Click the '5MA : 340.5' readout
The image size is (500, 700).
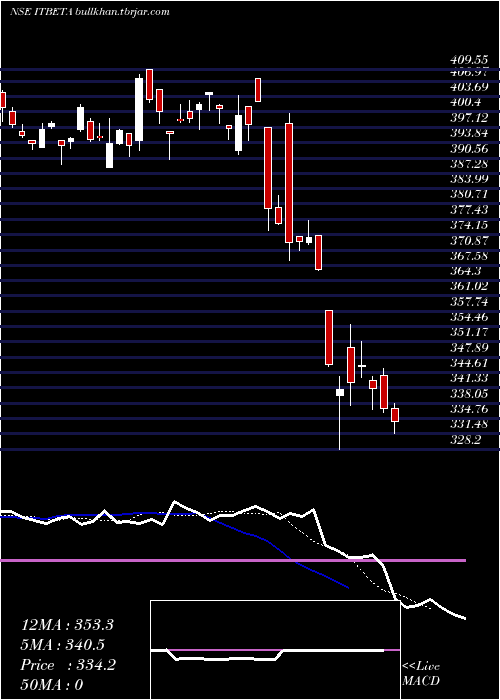pyautogui.click(x=62, y=645)
